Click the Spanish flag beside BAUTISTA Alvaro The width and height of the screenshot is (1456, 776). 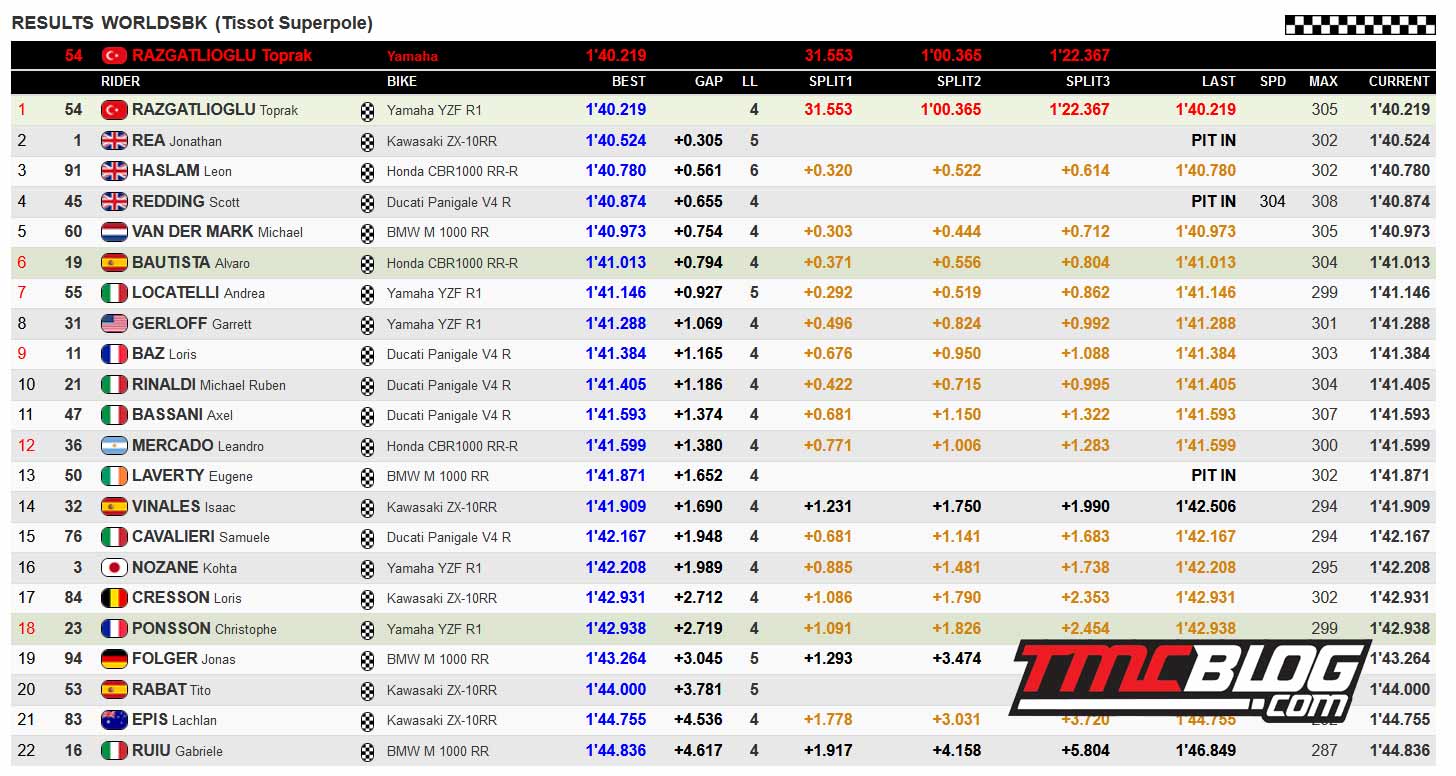coord(114,263)
